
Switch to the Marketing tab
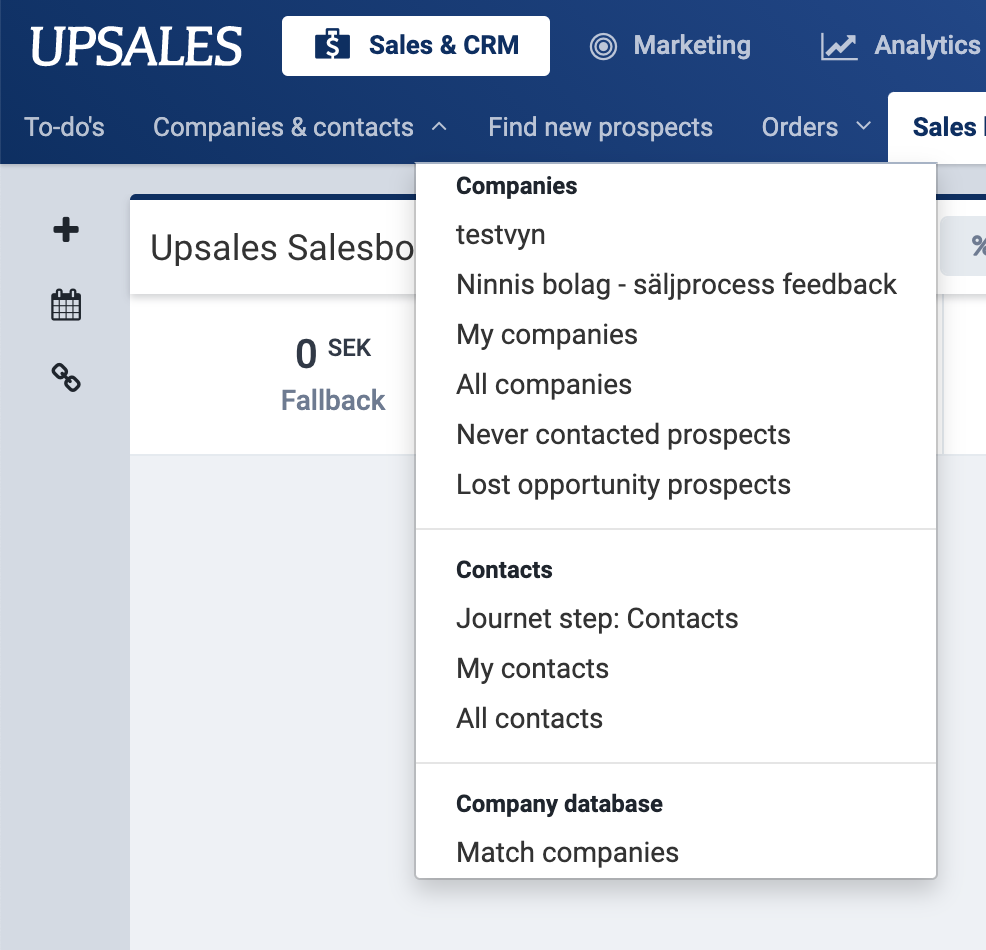coord(670,46)
